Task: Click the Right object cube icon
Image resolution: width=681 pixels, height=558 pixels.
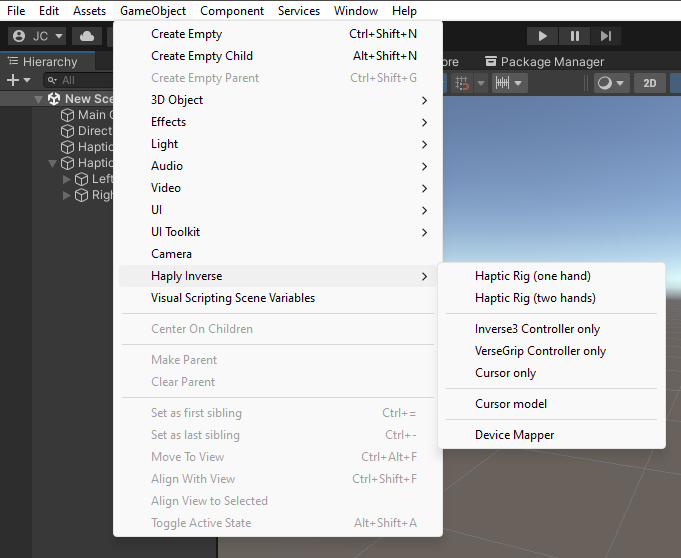Action: [x=81, y=195]
